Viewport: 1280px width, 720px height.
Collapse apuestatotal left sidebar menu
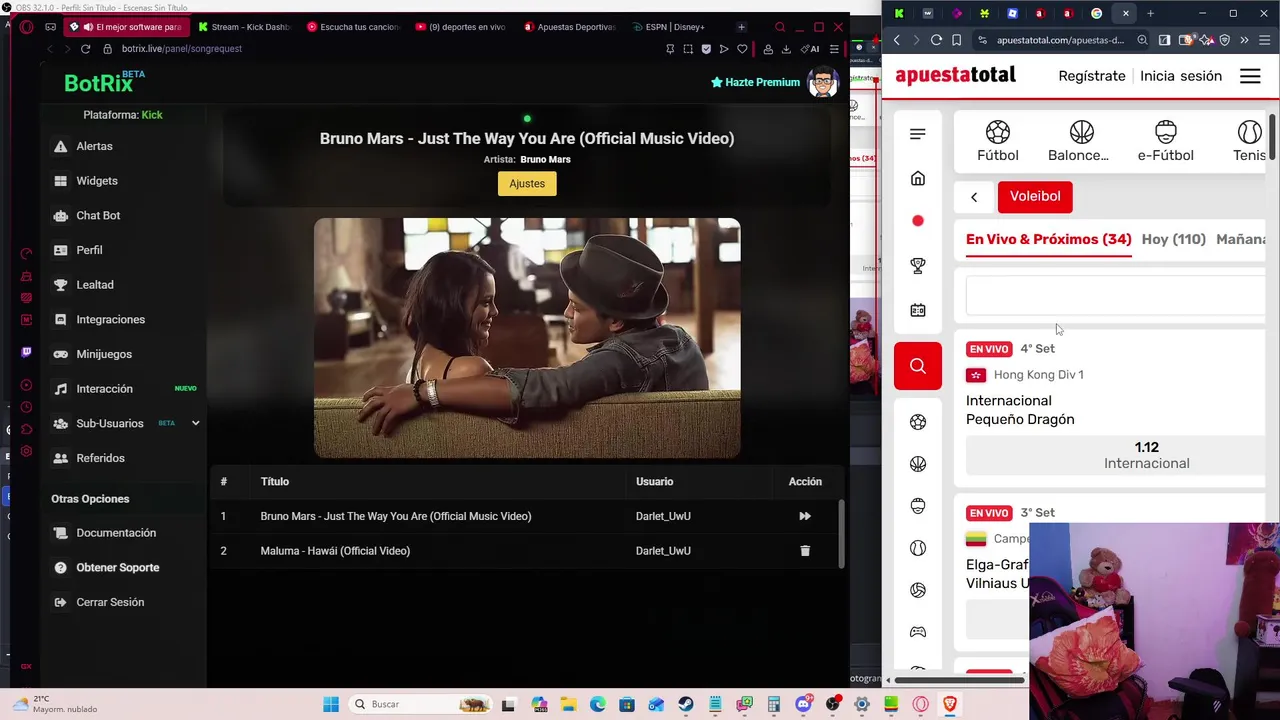(x=918, y=134)
